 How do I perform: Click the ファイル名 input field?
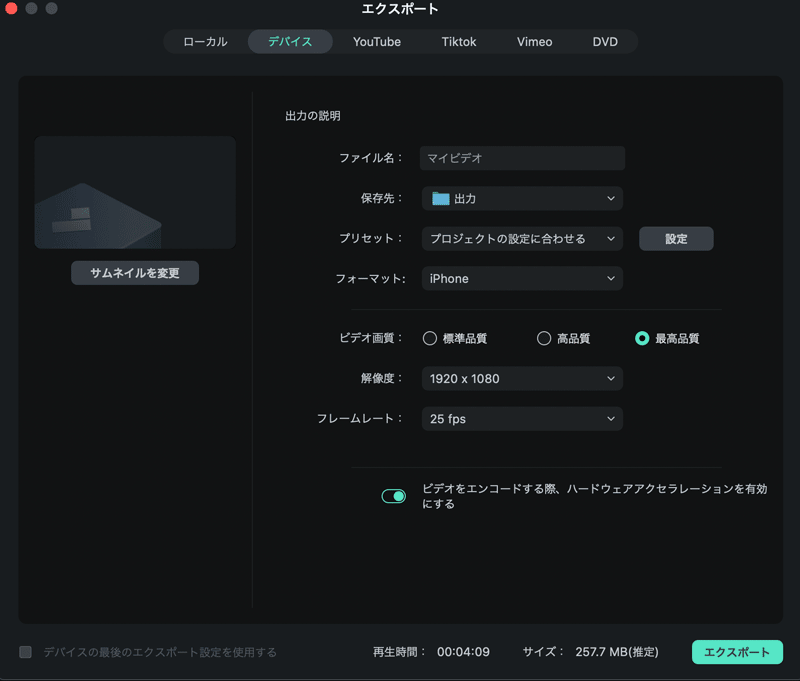[522, 158]
